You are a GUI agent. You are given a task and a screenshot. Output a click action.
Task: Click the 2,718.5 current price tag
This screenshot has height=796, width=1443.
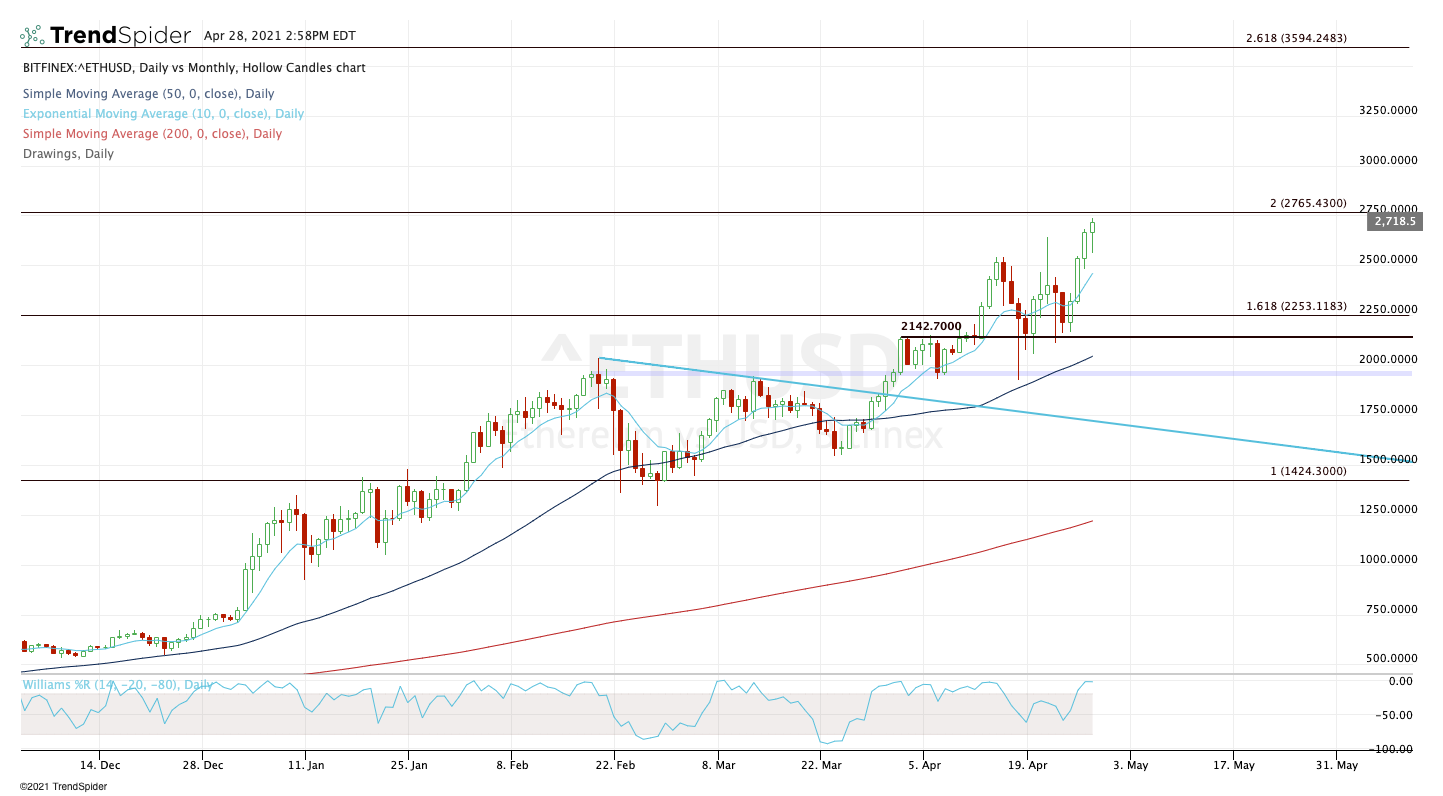coord(1394,221)
